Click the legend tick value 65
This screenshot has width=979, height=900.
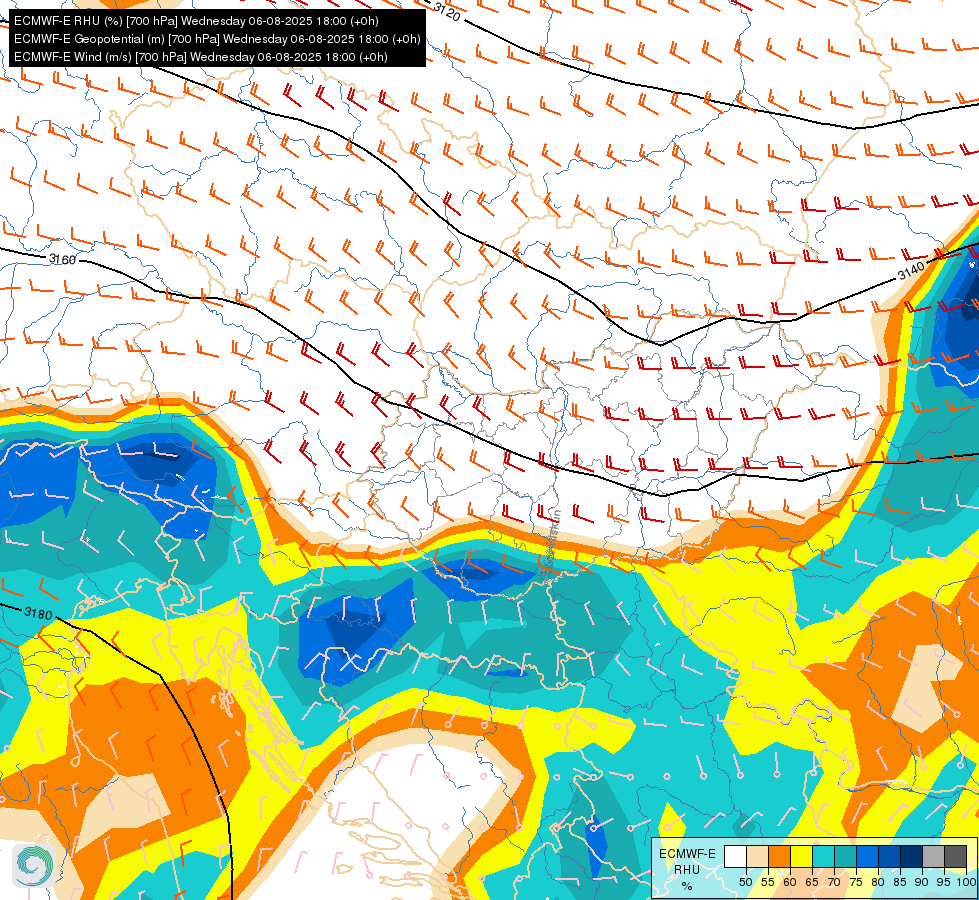point(812,882)
